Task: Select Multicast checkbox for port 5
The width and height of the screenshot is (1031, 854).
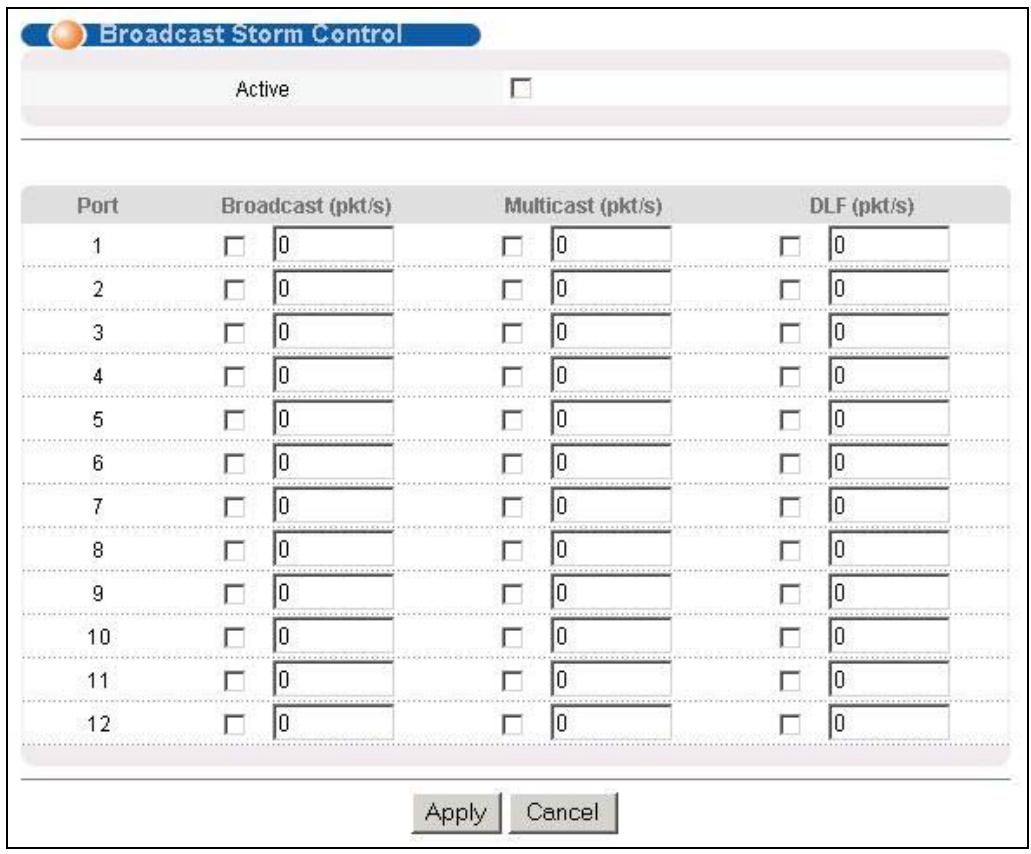Action: pyautogui.click(x=512, y=420)
